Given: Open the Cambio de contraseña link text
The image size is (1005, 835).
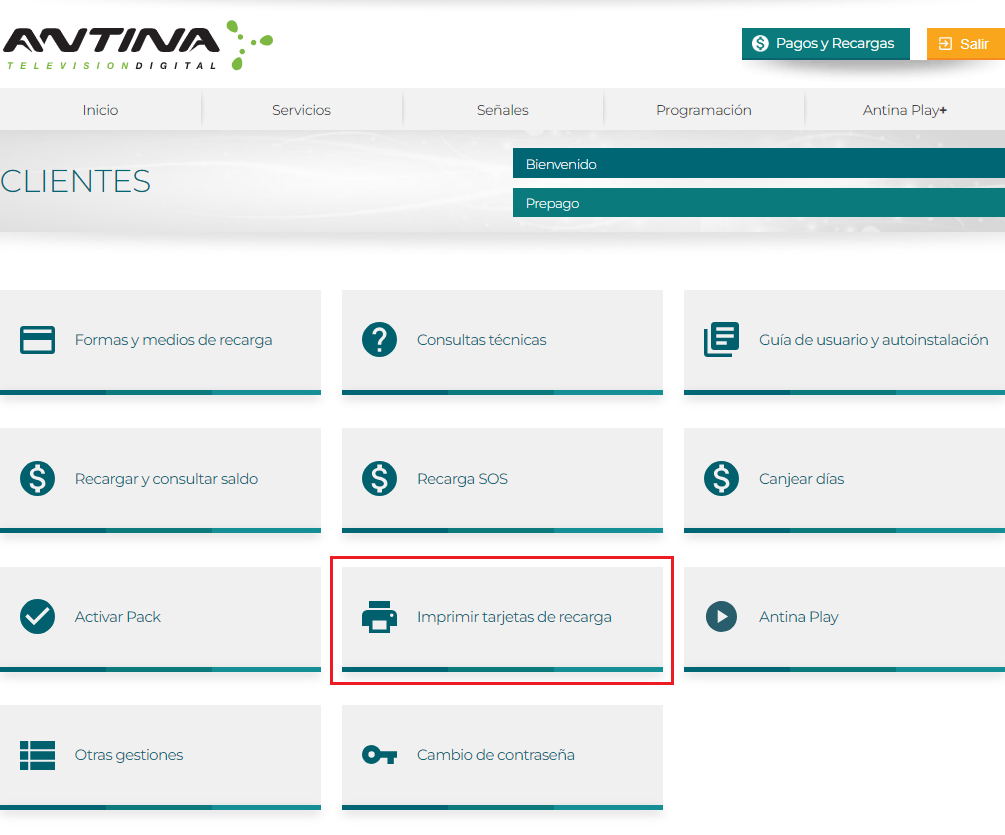Looking at the screenshot, I should tap(495, 755).
